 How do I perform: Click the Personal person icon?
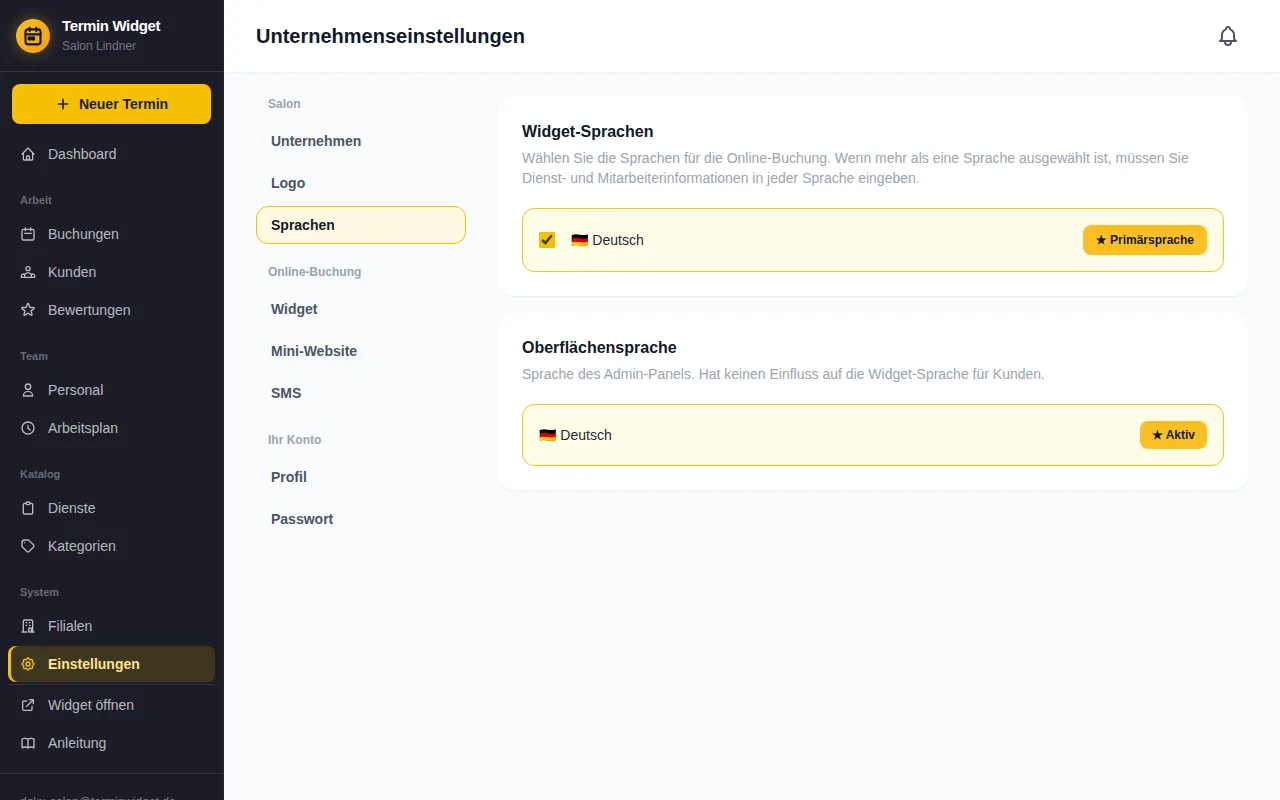28,390
